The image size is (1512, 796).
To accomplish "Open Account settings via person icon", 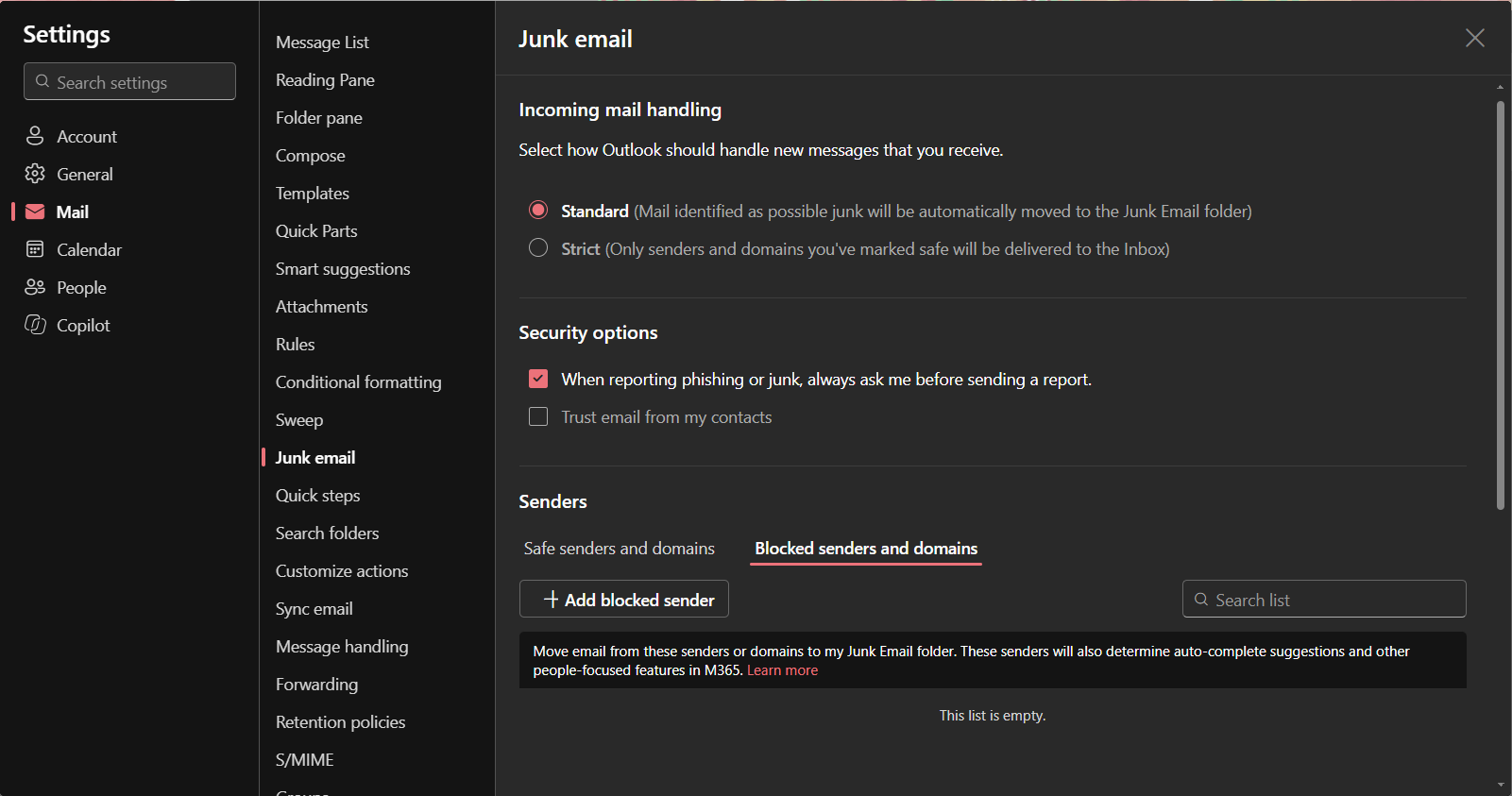I will coord(35,136).
